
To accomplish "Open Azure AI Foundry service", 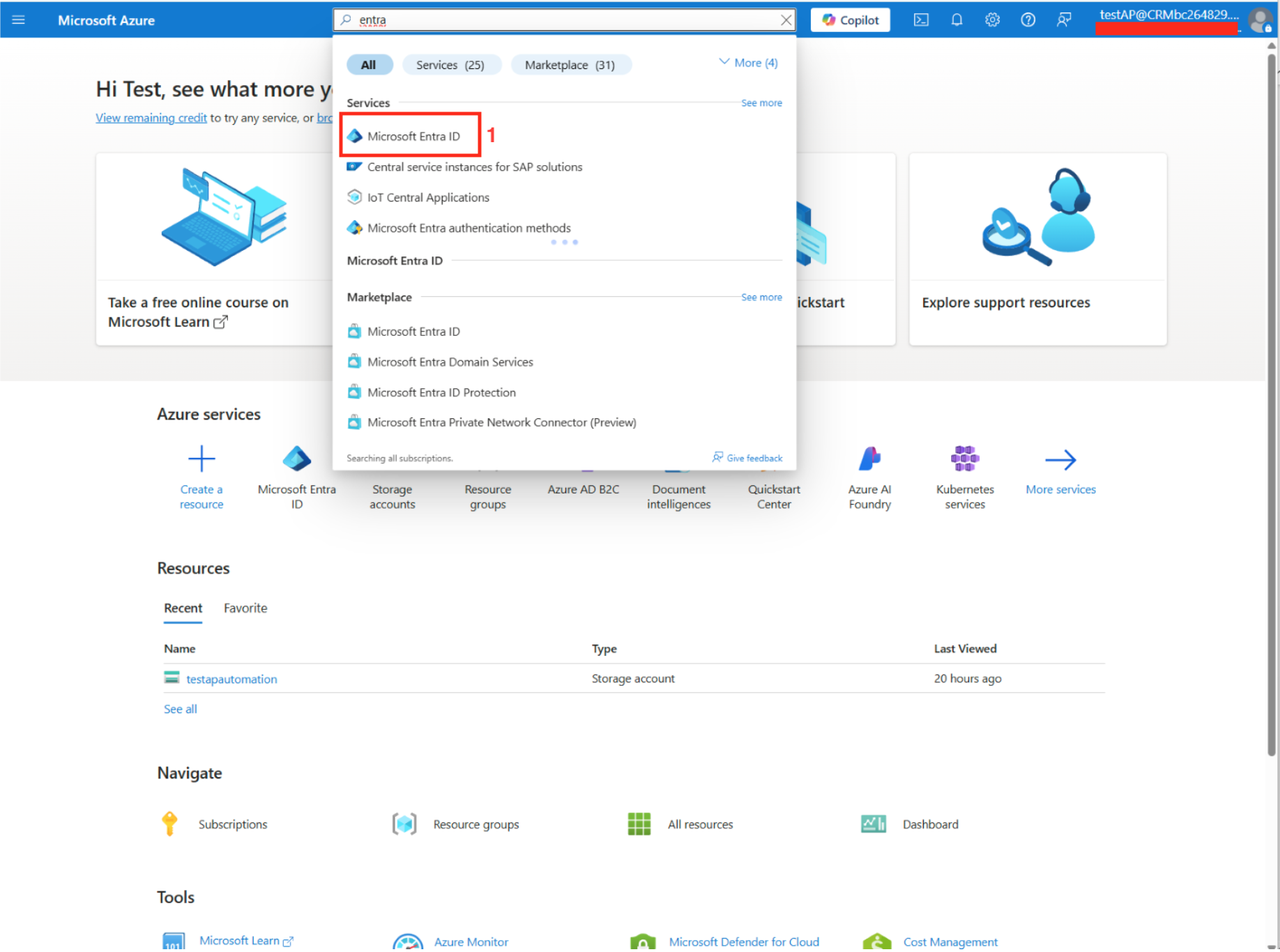I will pyautogui.click(x=869, y=459).
